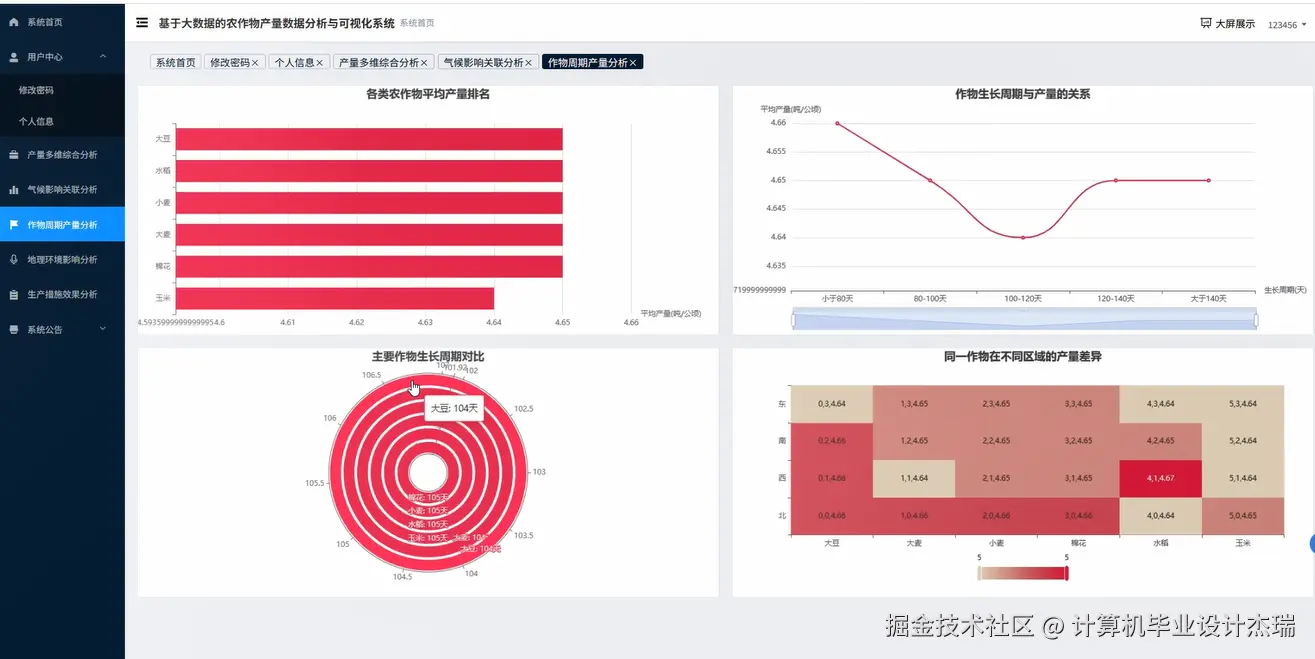The image size is (1315, 659).
Task: Open 系统首页 in the sidebar
Action: [x=62, y=22]
